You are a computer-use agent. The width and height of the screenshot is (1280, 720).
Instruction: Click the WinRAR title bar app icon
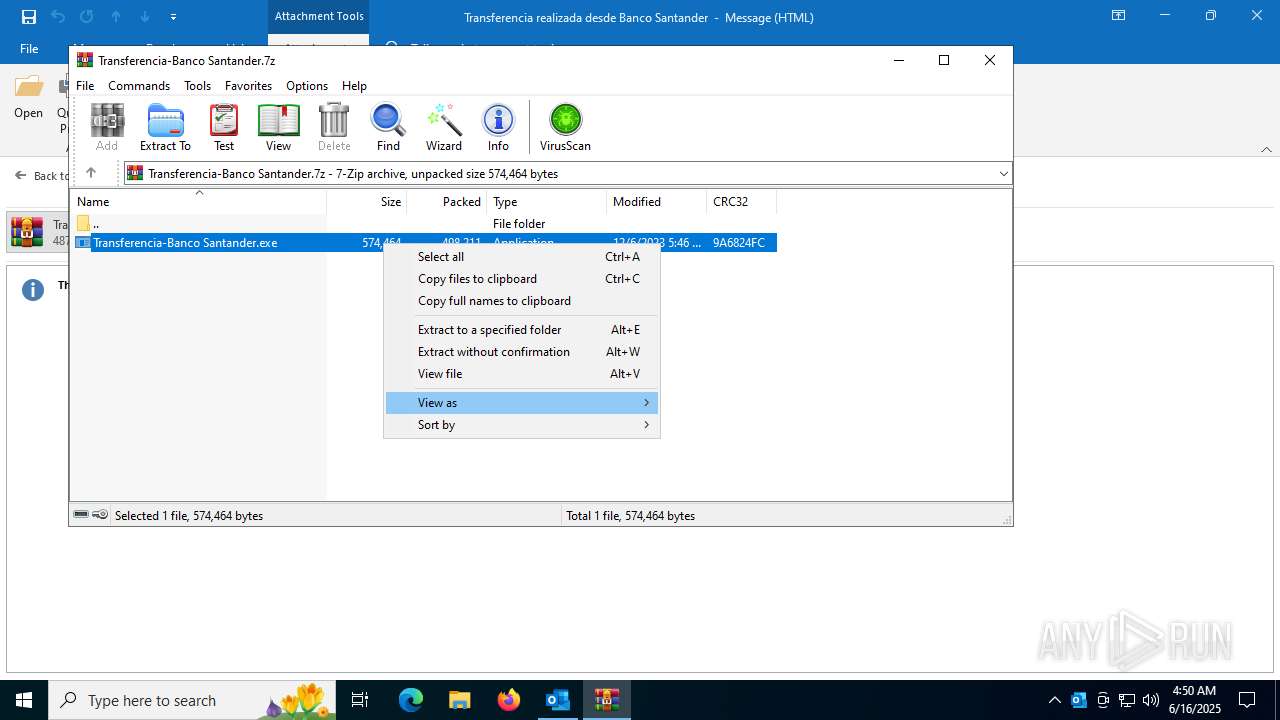[85, 60]
